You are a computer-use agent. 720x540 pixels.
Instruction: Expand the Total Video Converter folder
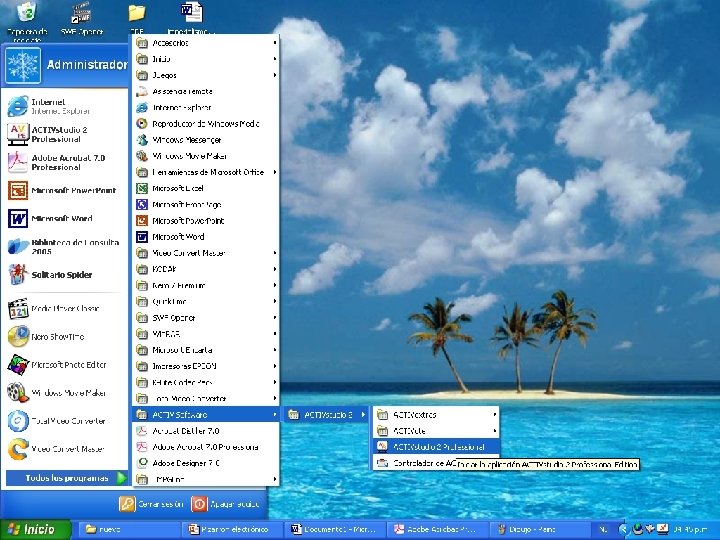[206, 398]
